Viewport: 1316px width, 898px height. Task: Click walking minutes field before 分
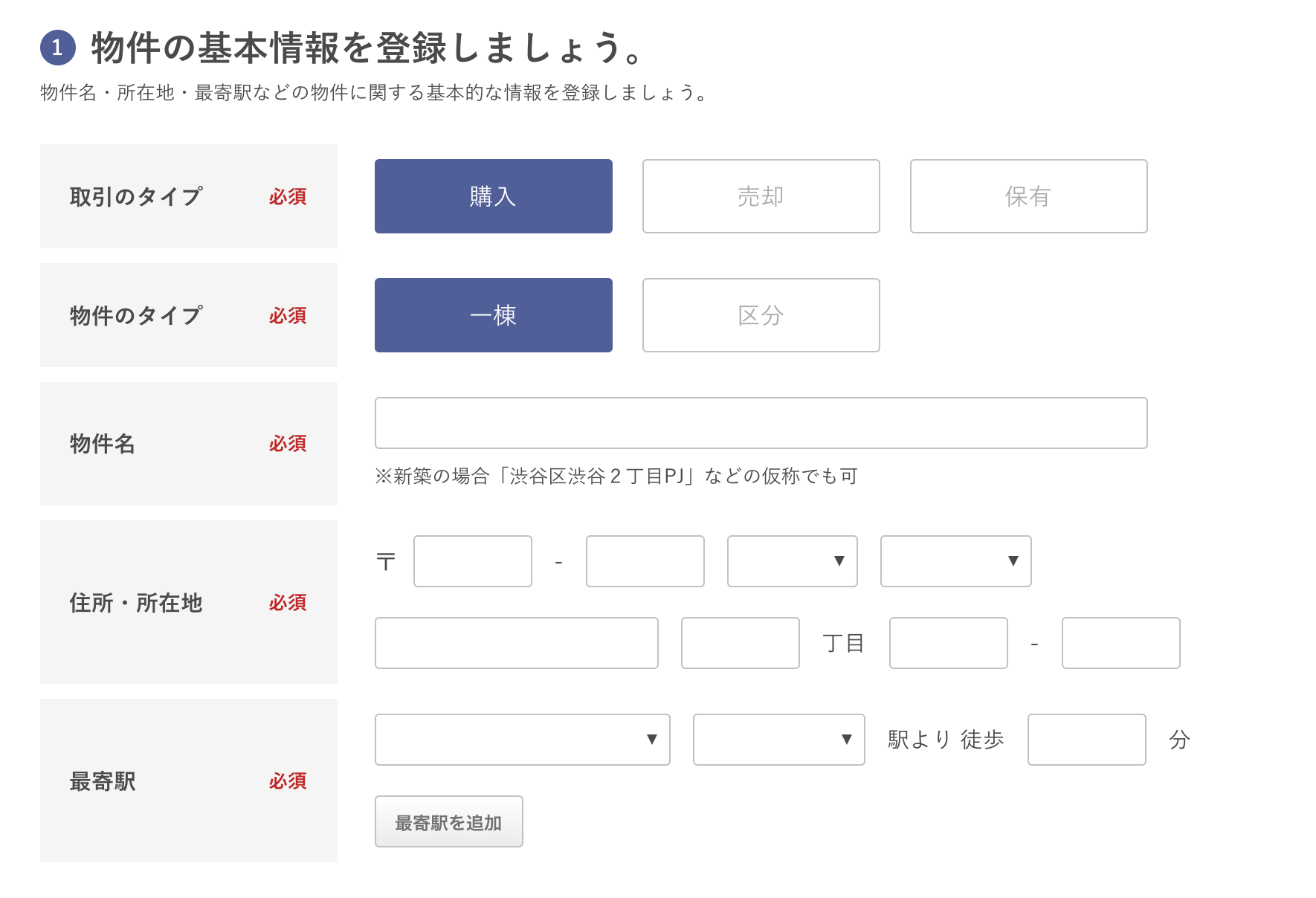pyautogui.click(x=1086, y=740)
